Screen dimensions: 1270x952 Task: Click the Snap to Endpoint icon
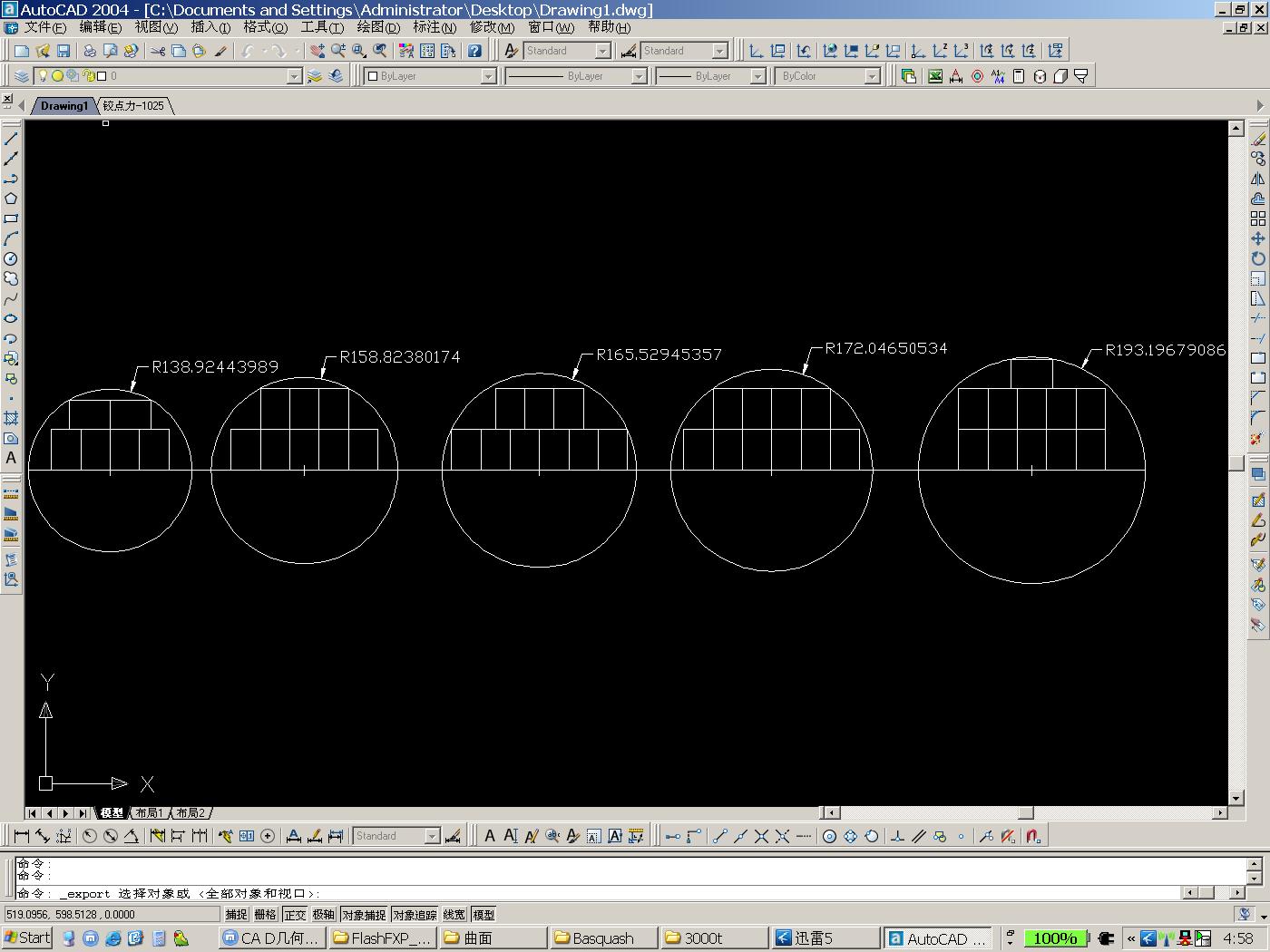click(x=719, y=836)
